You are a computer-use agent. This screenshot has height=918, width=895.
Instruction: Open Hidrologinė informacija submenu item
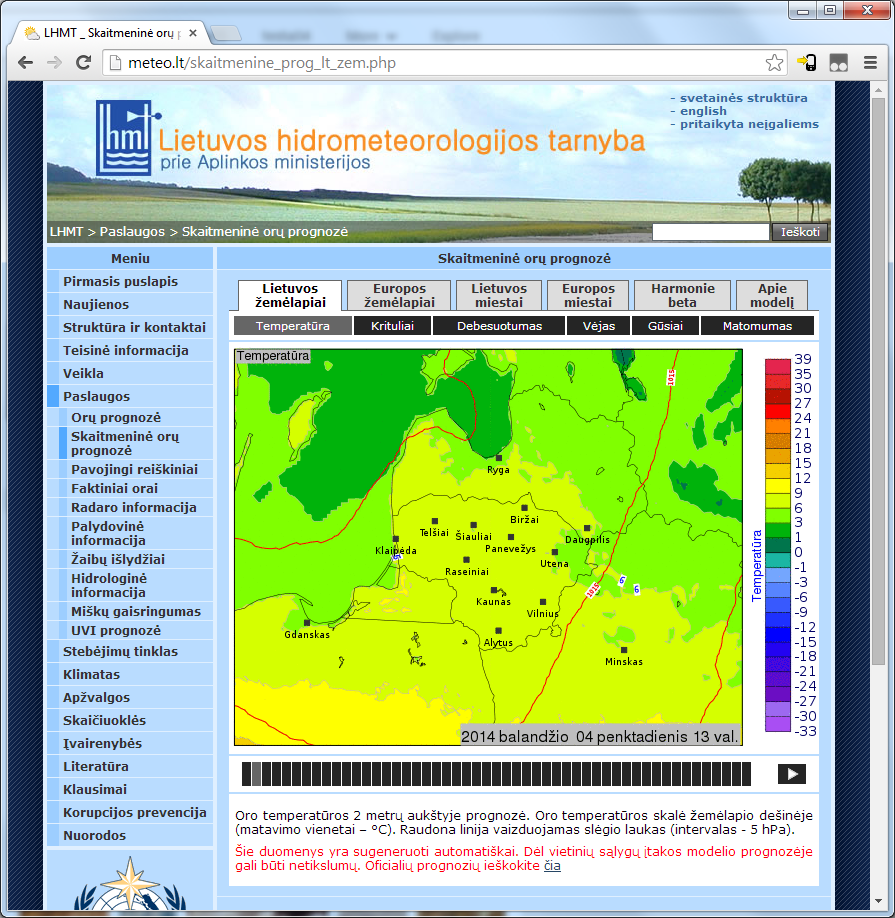(136, 585)
